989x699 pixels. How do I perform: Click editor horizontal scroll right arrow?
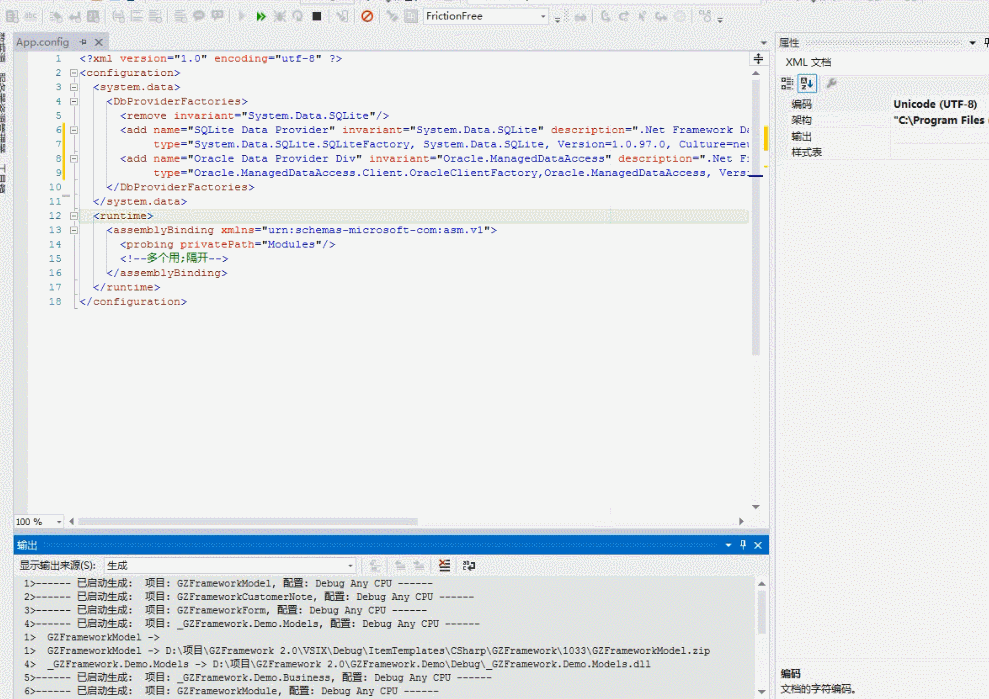pos(741,522)
